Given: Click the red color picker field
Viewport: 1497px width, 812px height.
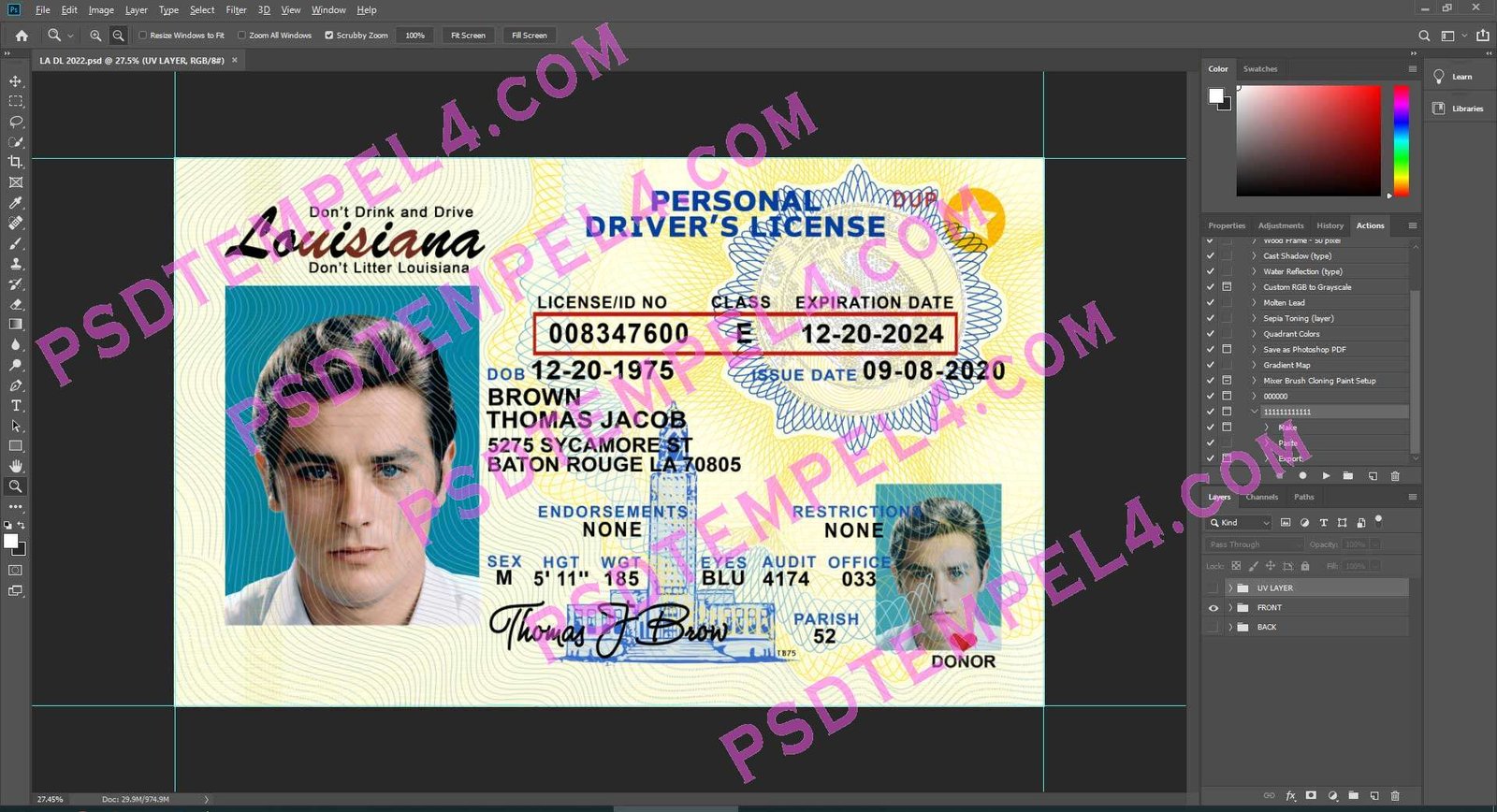Looking at the screenshot, I should (1309, 141).
